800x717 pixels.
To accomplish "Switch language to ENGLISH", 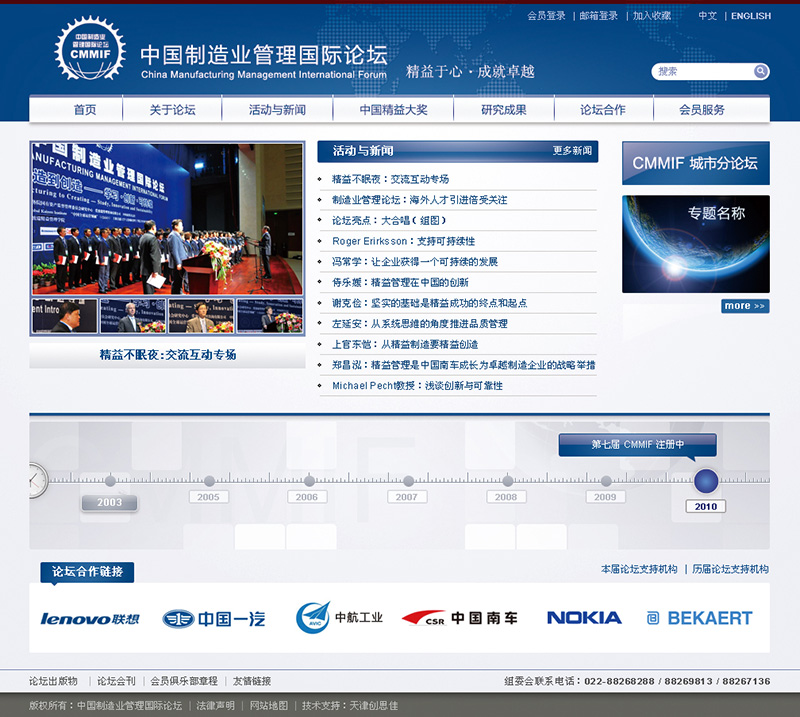I will (750, 16).
